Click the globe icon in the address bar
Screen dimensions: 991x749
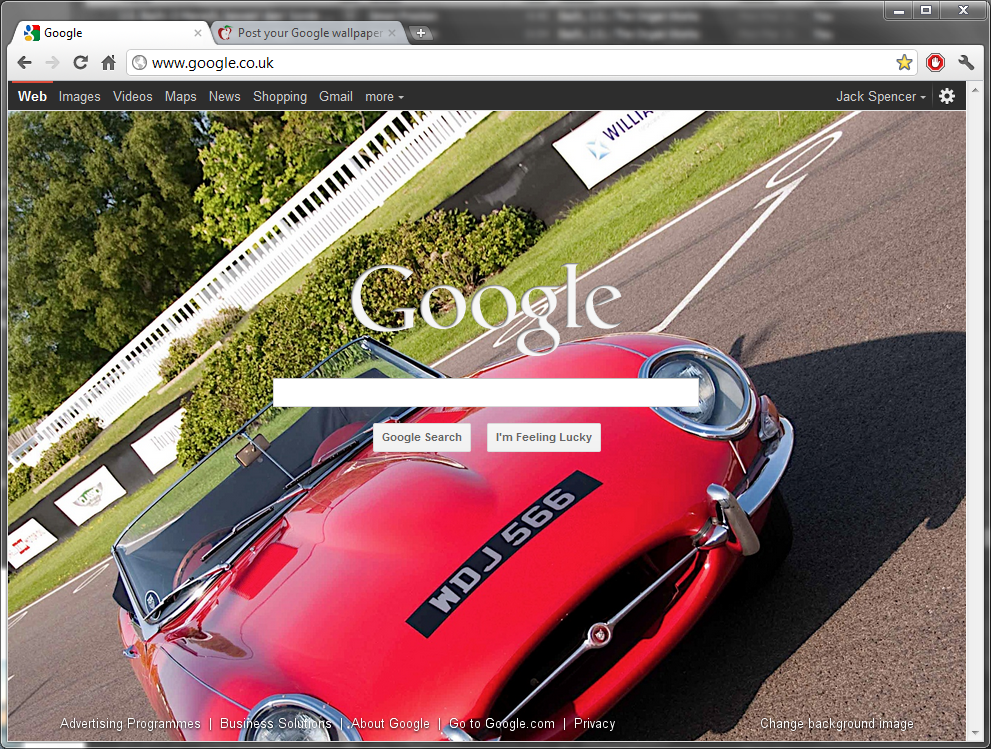click(x=140, y=63)
